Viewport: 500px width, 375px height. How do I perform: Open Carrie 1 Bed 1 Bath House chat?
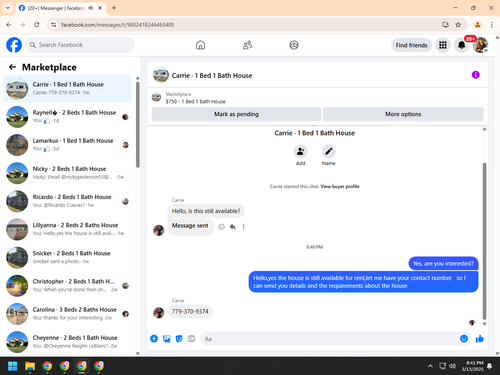tap(67, 89)
